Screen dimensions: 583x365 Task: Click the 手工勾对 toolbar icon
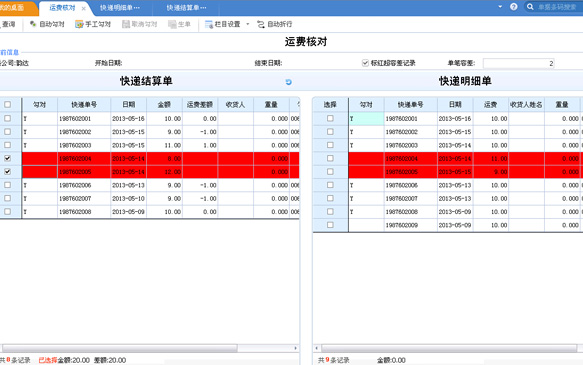point(79,24)
